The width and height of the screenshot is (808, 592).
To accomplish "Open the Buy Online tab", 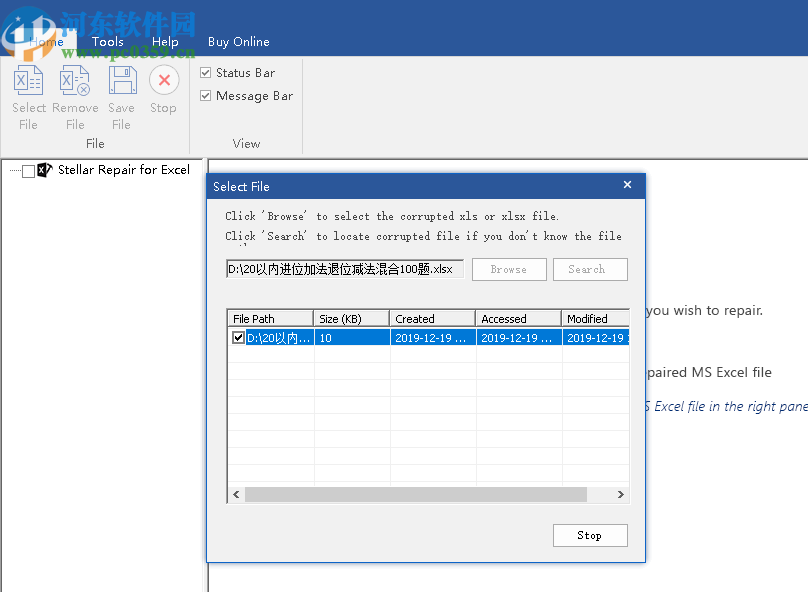I will click(x=238, y=41).
